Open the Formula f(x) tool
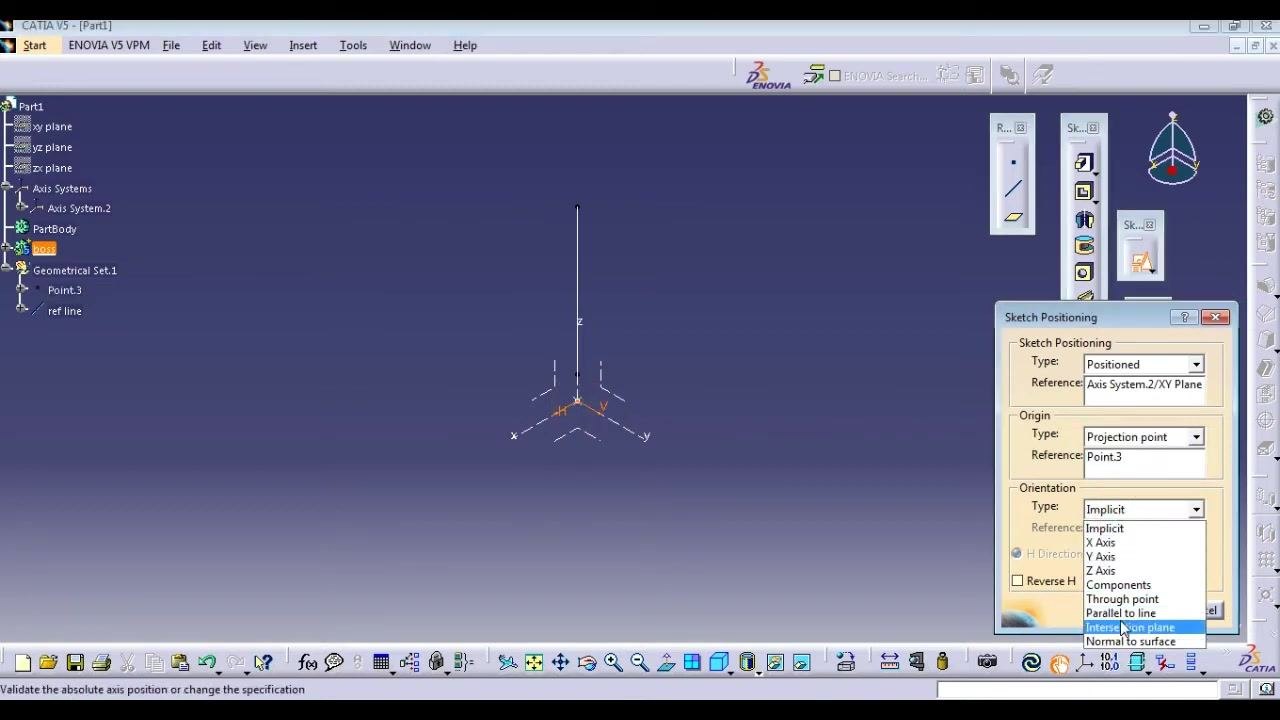1280x720 pixels. (308, 662)
